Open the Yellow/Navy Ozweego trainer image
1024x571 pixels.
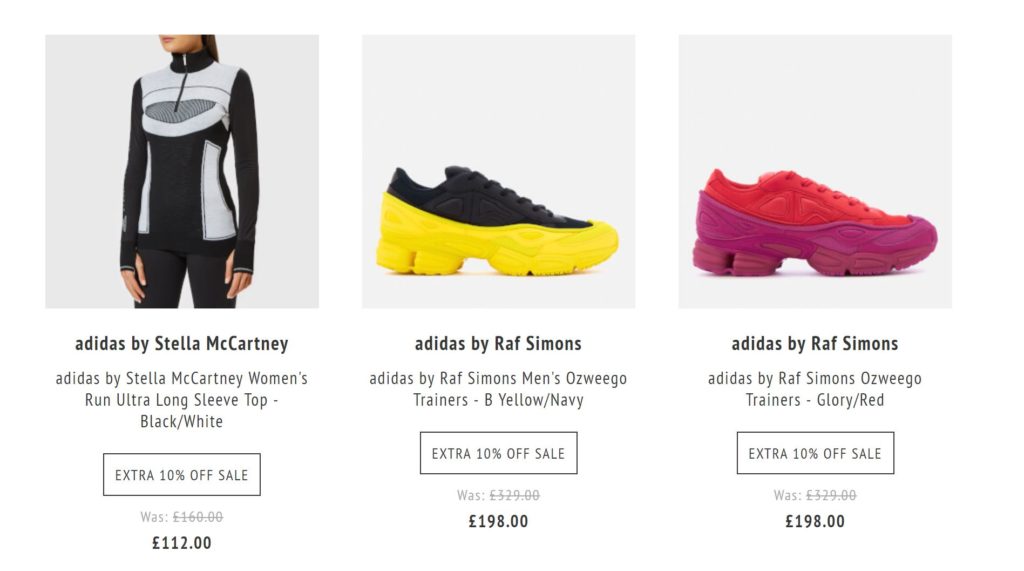tap(498, 171)
